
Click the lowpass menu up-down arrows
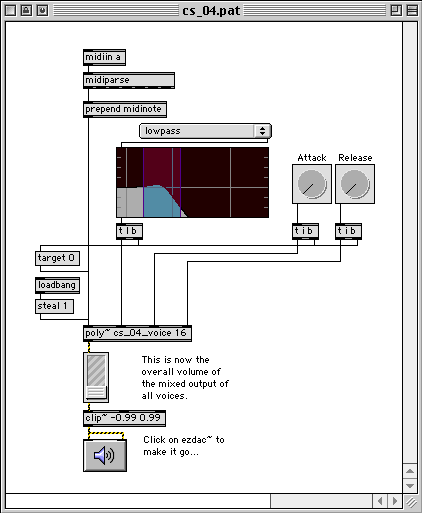pyautogui.click(x=263, y=131)
